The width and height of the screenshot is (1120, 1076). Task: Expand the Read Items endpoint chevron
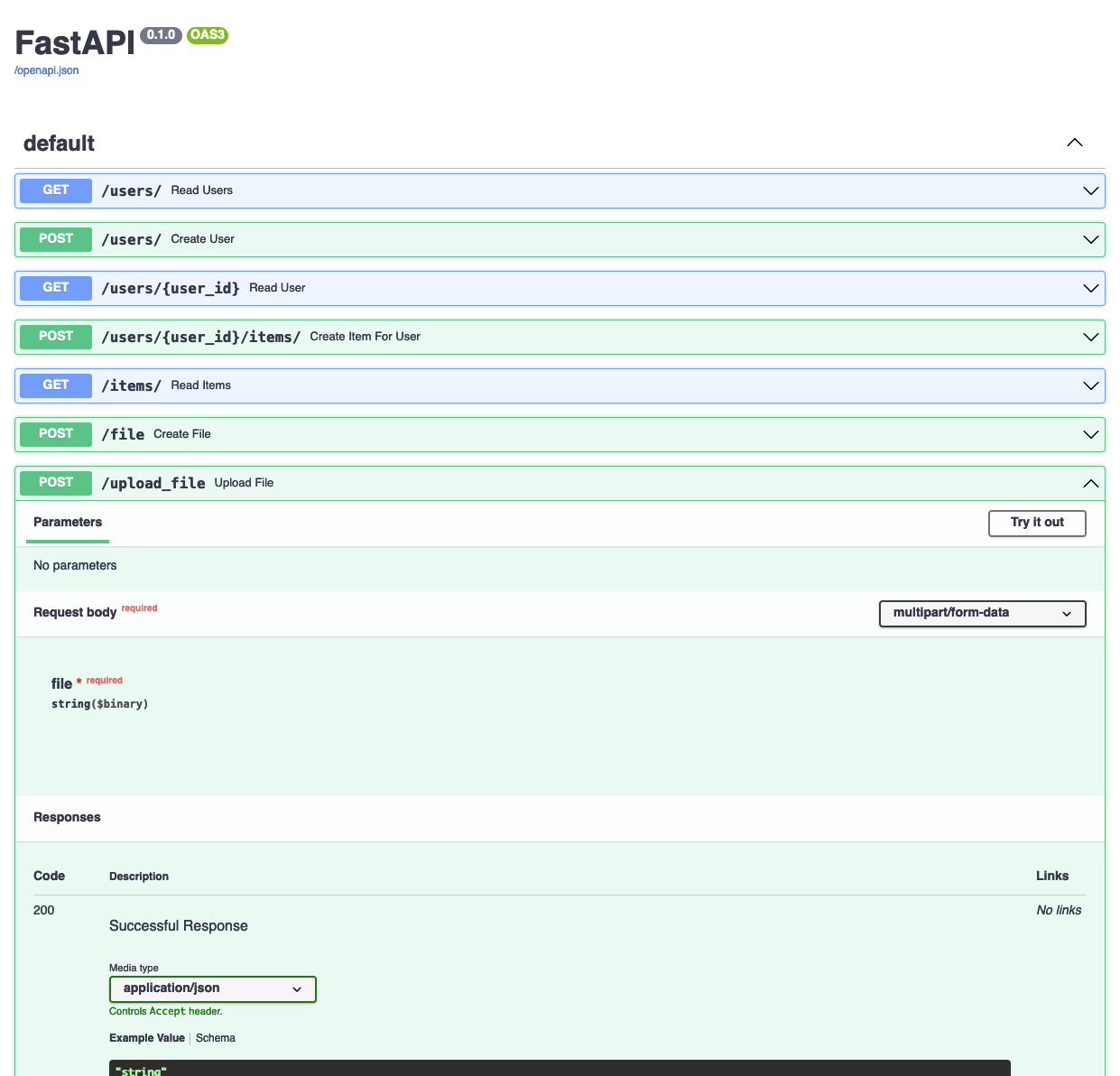click(x=1090, y=385)
